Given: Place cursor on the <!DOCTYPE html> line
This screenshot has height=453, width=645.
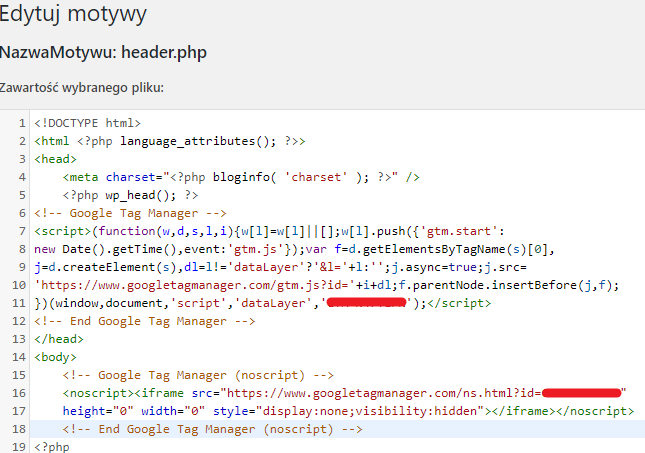Looking at the screenshot, I should [88, 123].
